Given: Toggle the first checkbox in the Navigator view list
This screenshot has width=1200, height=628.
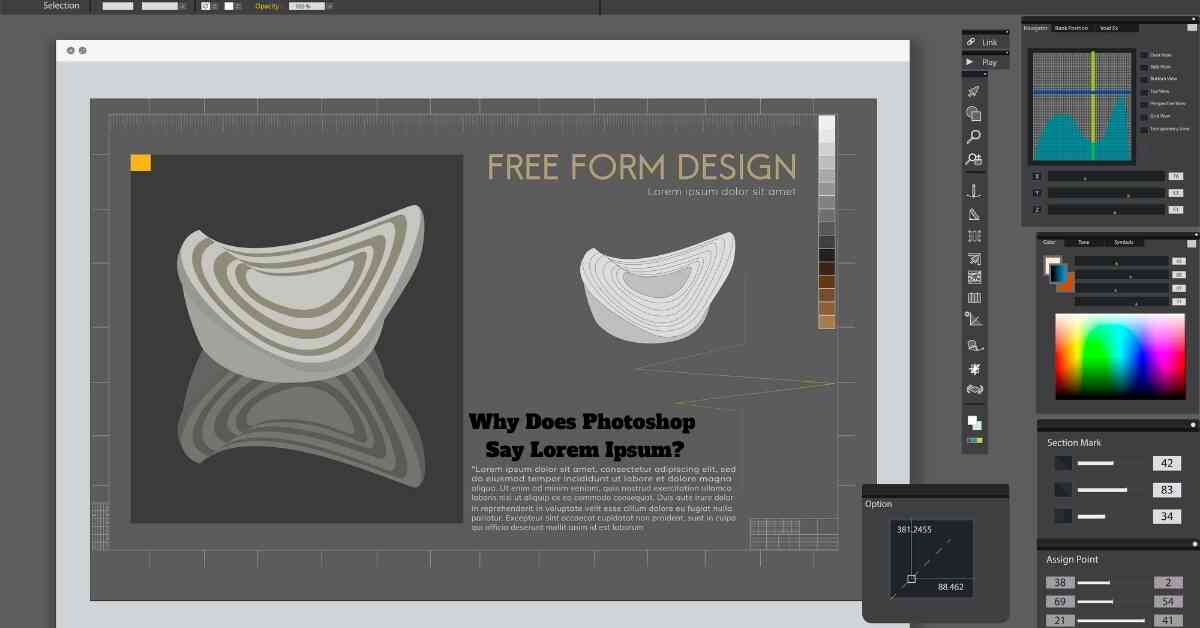Looking at the screenshot, I should (x=1144, y=55).
